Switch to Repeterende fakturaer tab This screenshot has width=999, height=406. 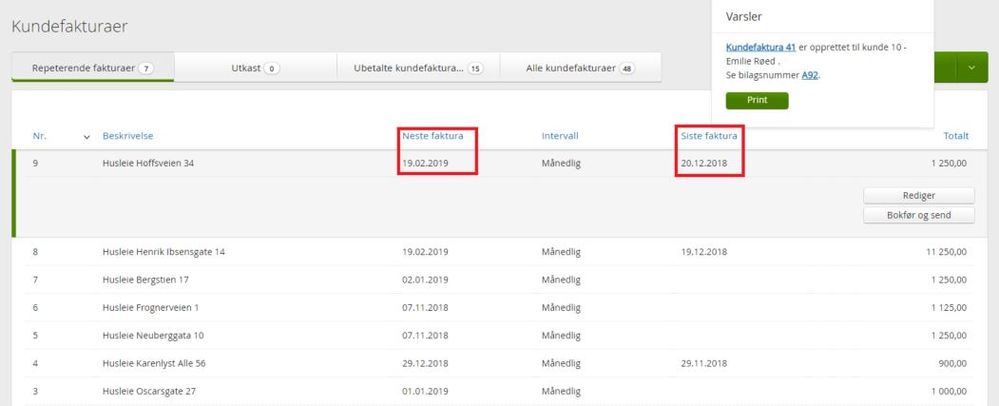93,68
